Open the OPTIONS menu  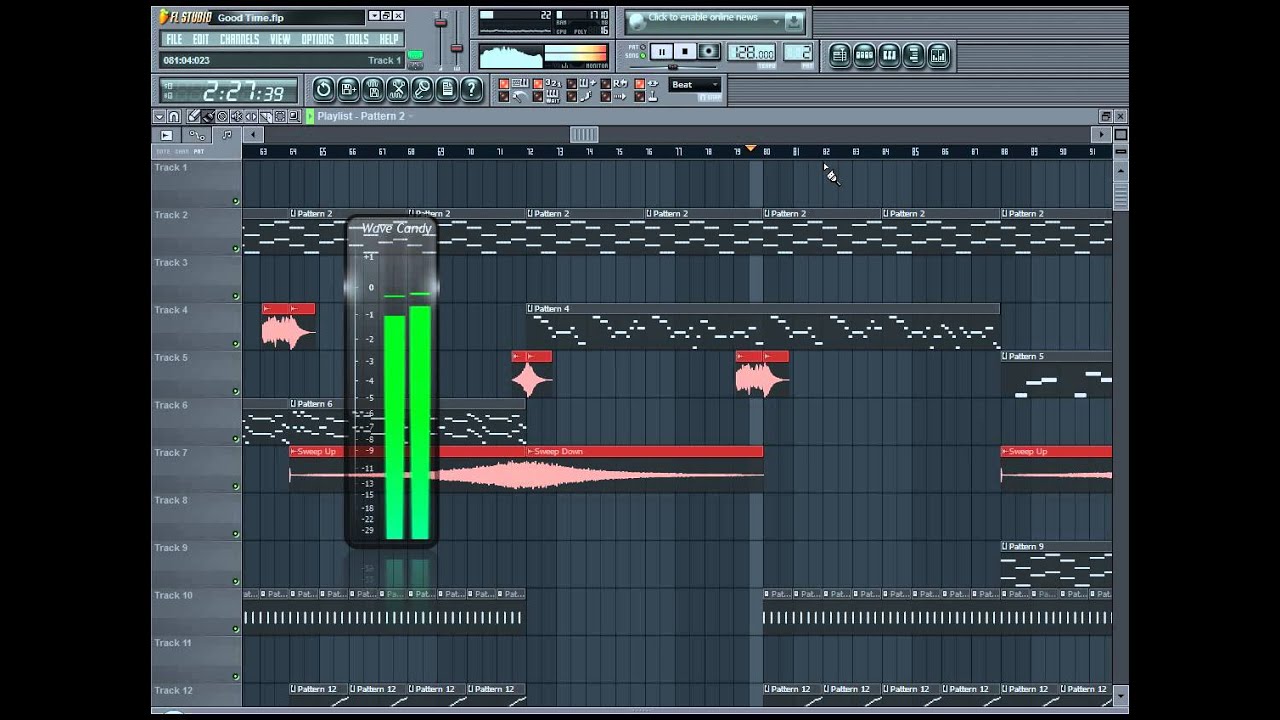click(318, 39)
